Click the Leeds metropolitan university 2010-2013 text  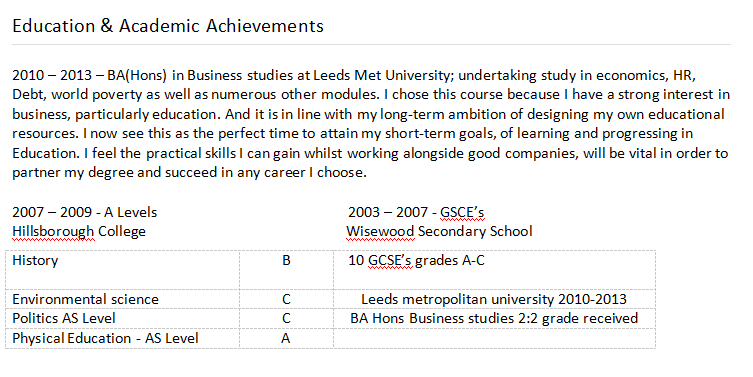tap(494, 299)
